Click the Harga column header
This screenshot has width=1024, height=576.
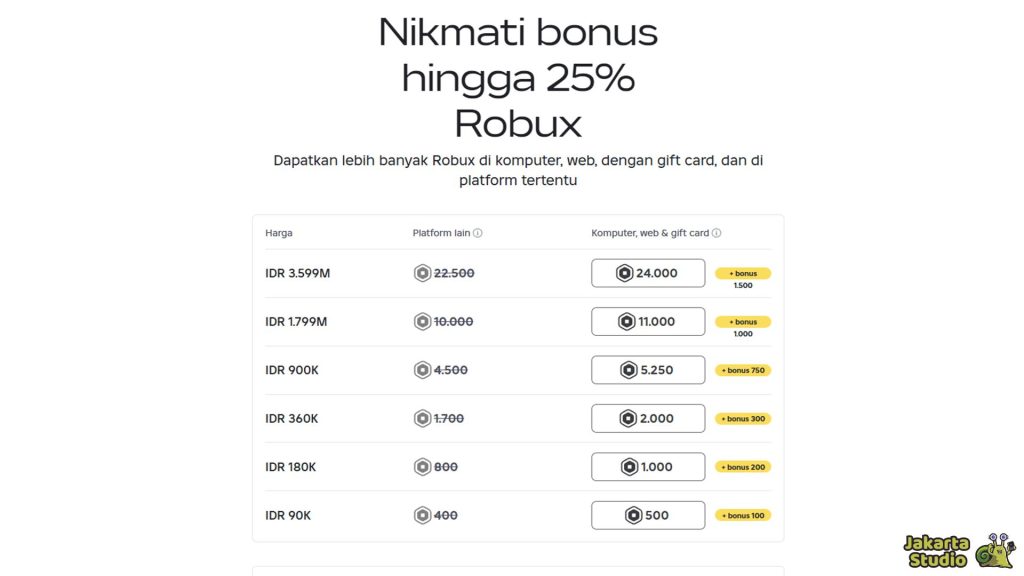pyautogui.click(x=278, y=232)
